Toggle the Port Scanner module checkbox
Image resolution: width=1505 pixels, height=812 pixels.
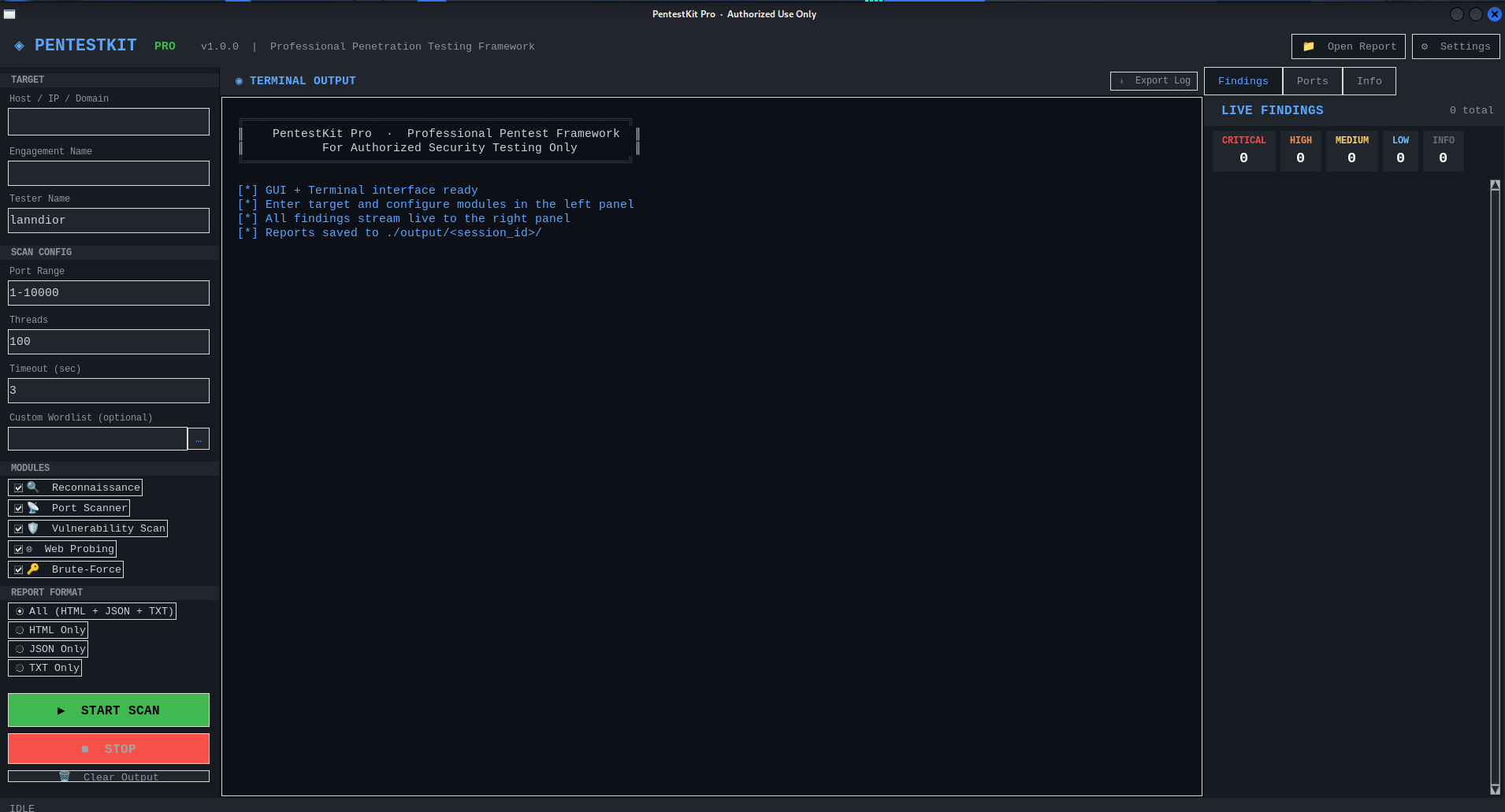(x=19, y=508)
